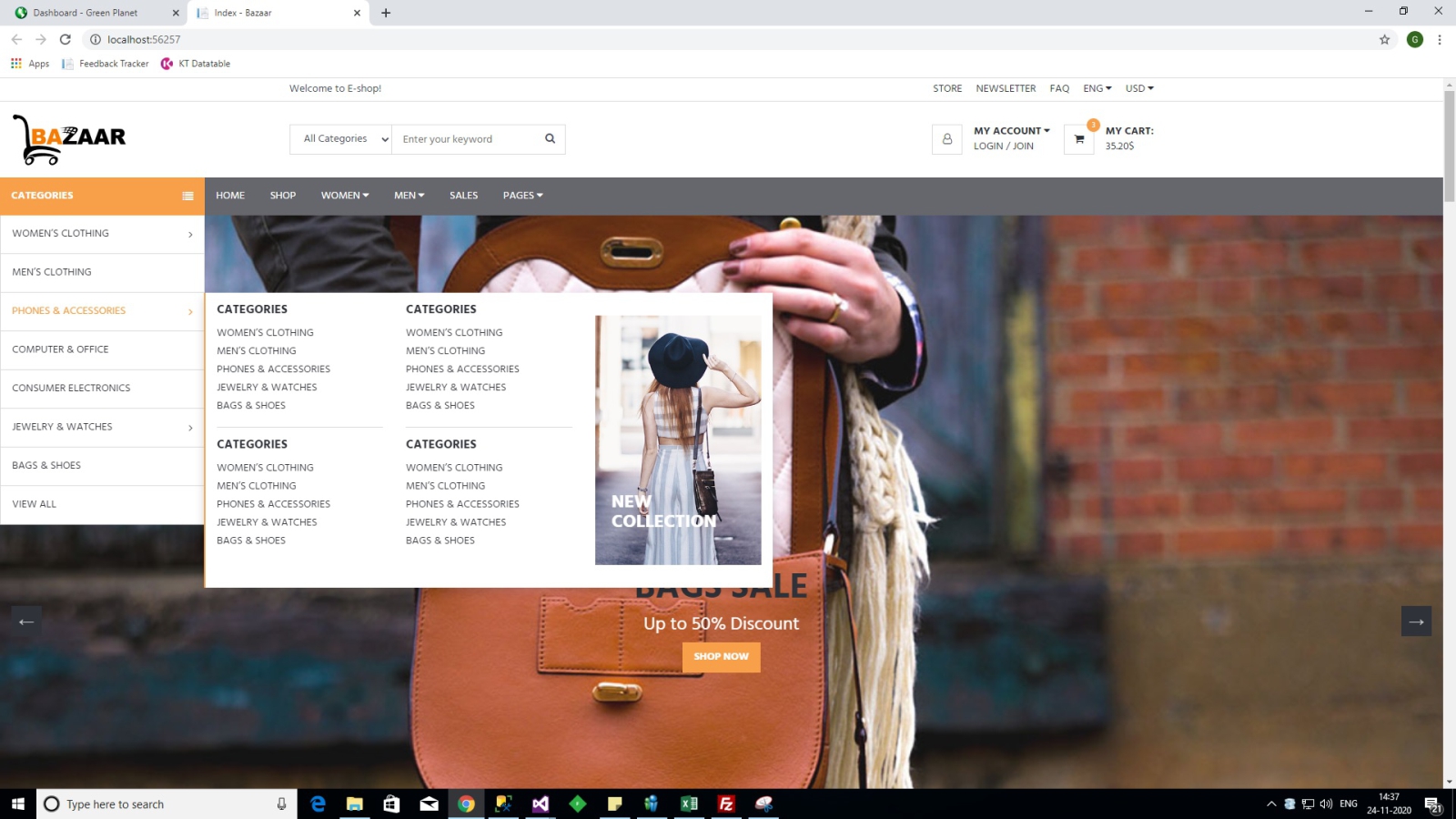Go to previous slide arrow

[26, 622]
